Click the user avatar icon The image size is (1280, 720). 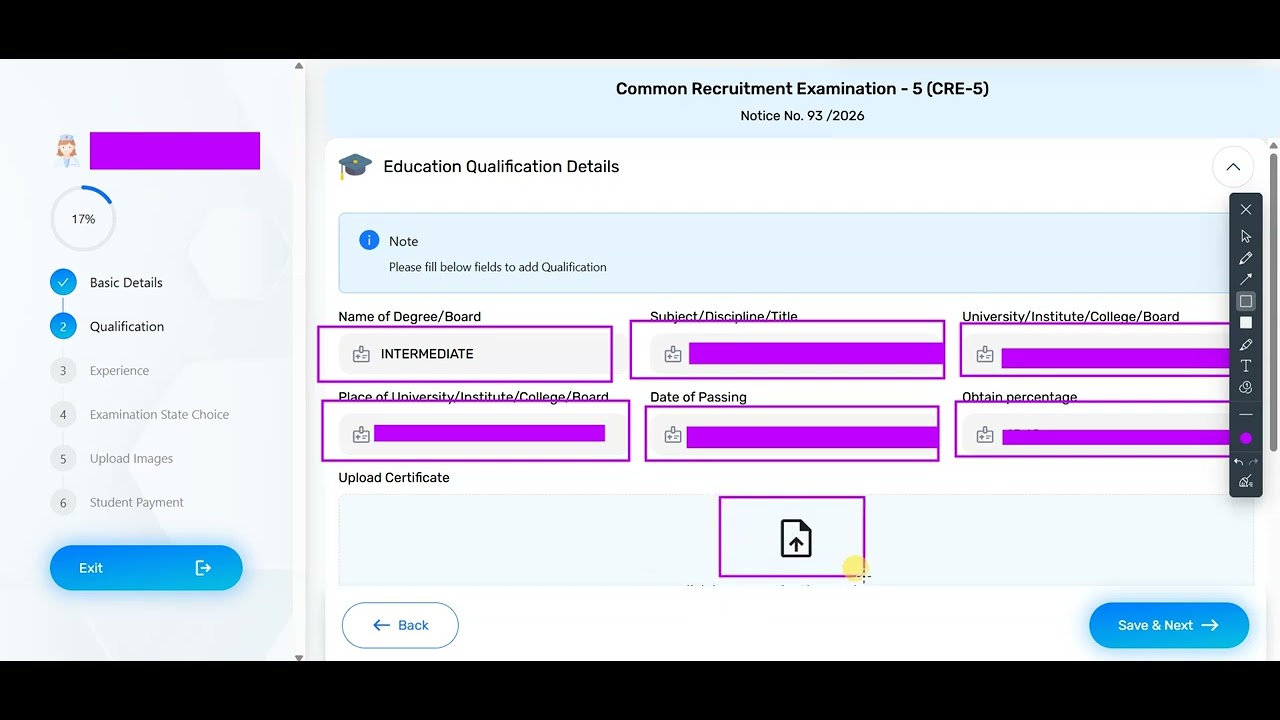click(x=67, y=151)
